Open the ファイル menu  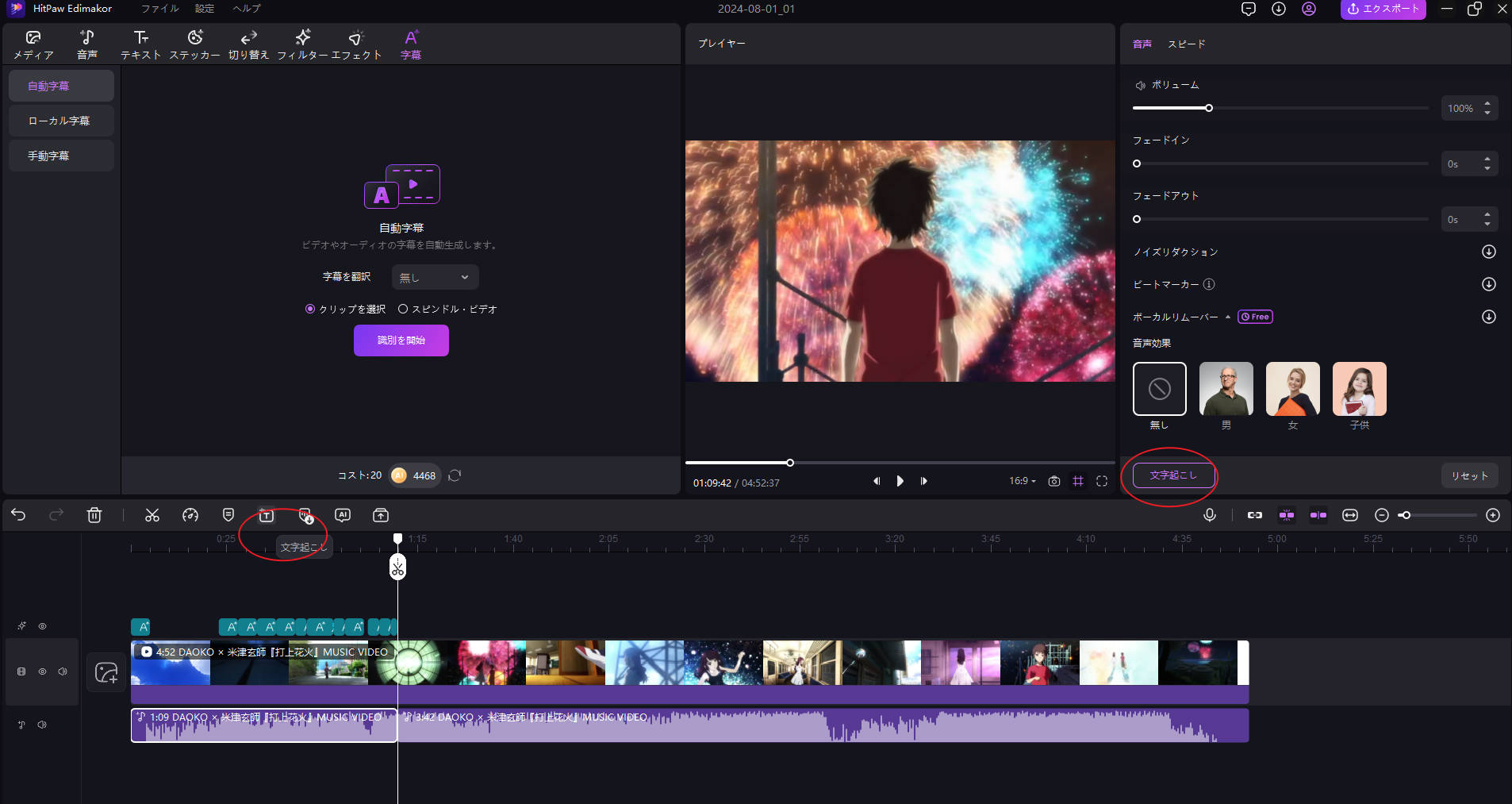[x=160, y=9]
